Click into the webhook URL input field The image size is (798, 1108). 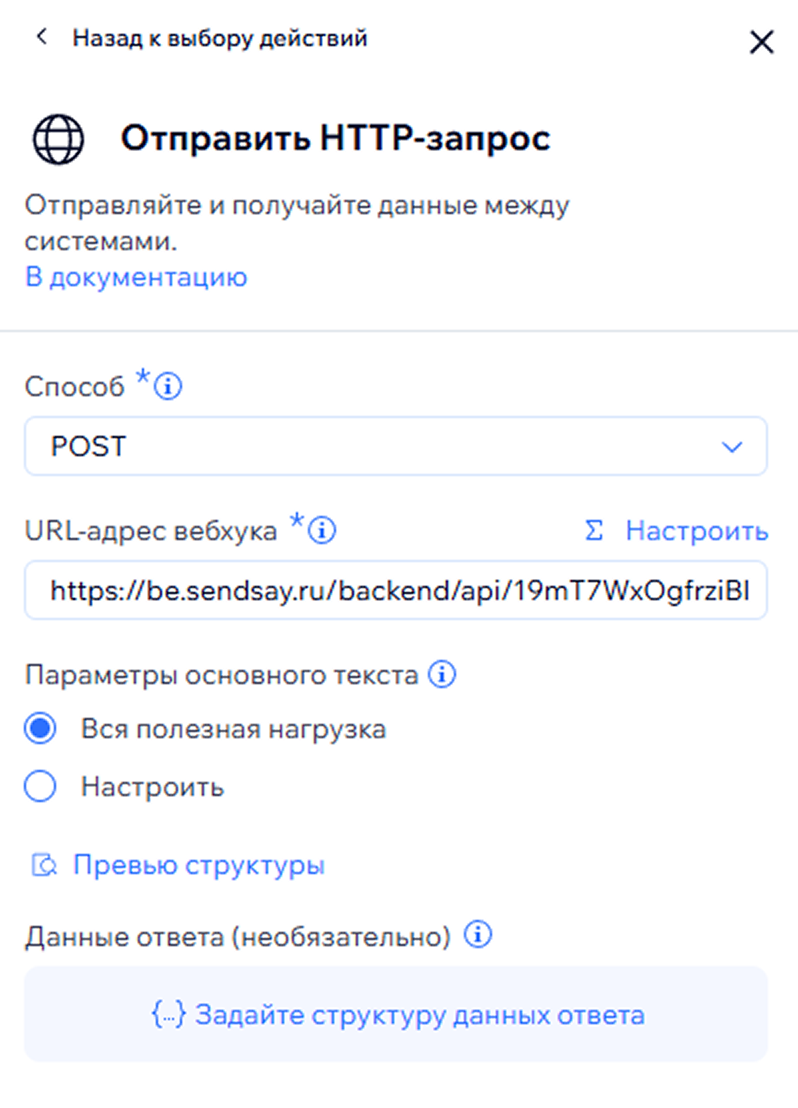(395, 590)
